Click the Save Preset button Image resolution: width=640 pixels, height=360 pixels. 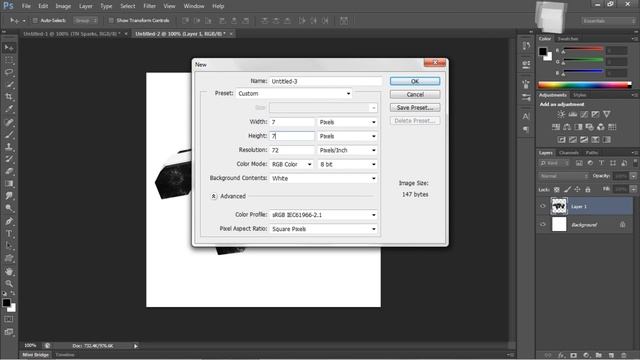[415, 108]
